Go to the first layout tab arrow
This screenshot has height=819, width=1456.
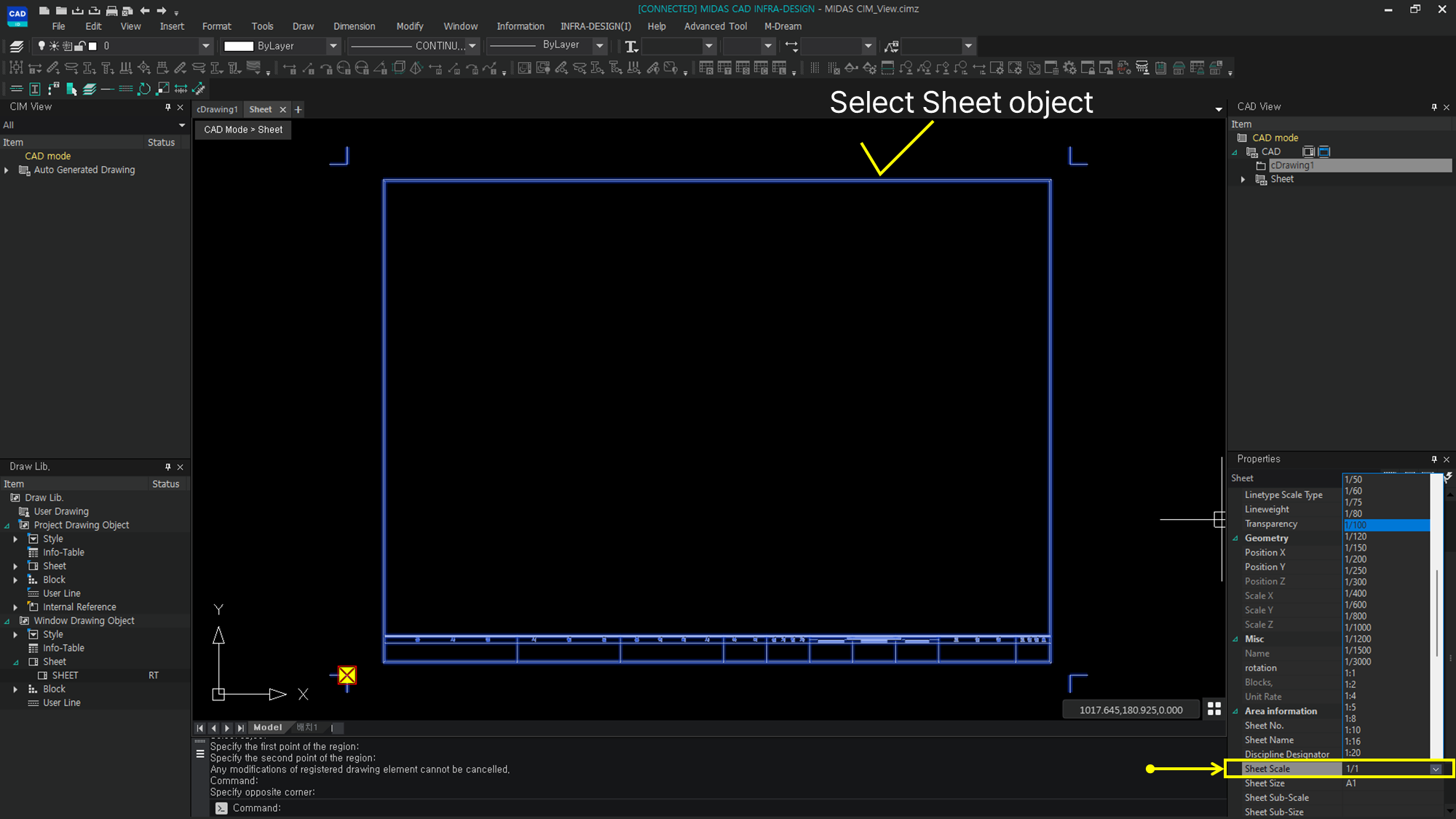200,727
